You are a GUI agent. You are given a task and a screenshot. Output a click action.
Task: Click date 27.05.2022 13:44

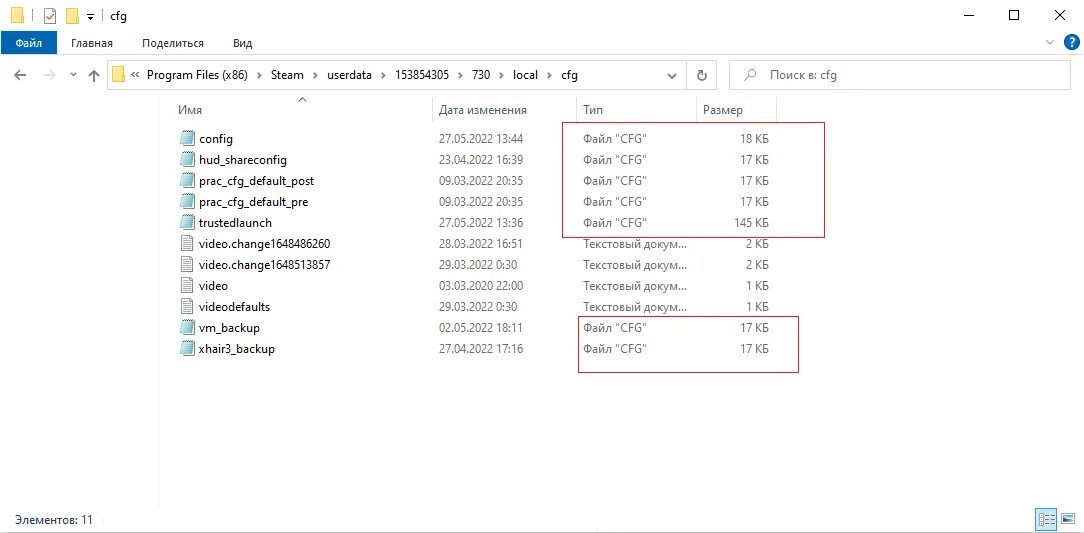pyautogui.click(x=481, y=139)
